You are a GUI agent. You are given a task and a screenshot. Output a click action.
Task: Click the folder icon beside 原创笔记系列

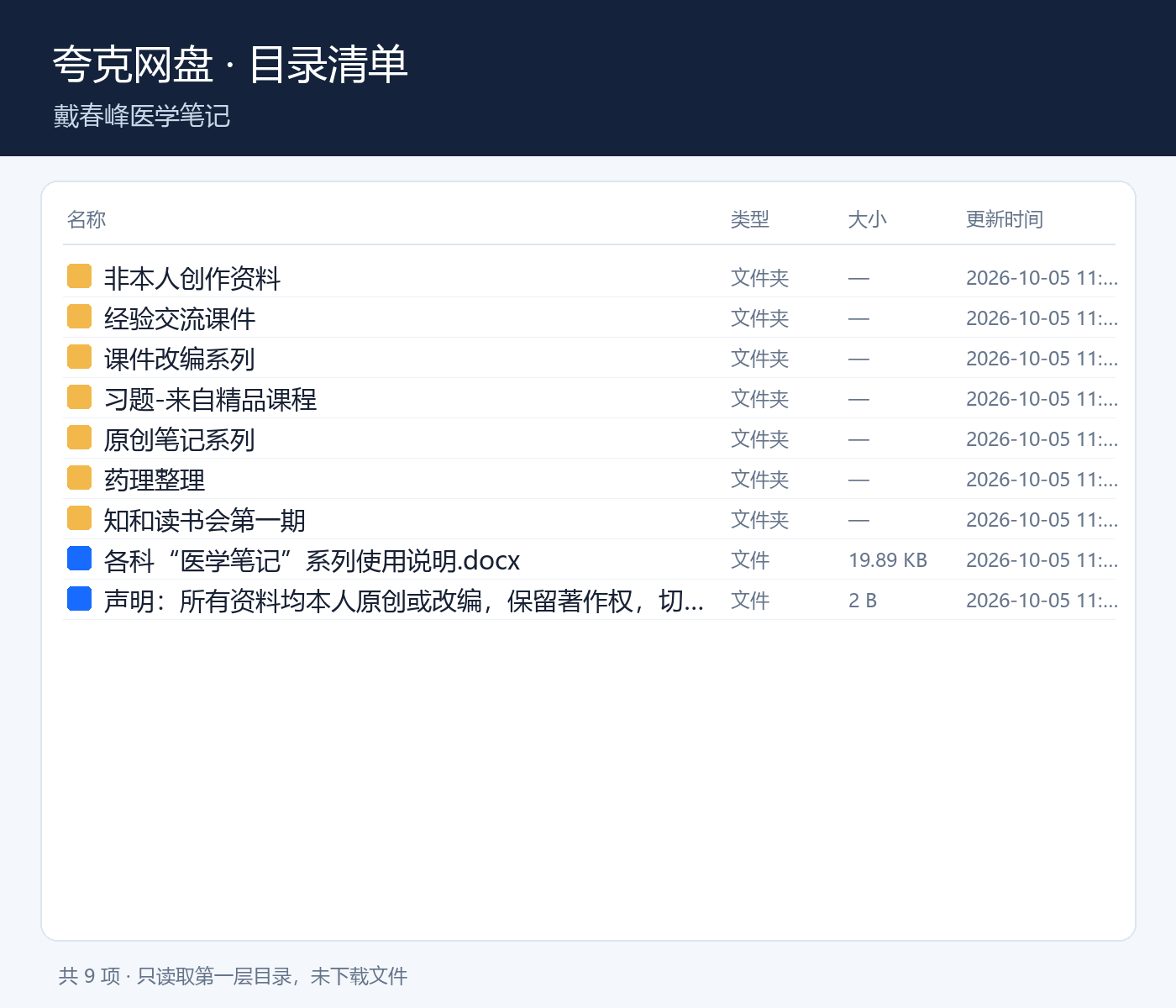point(79,438)
